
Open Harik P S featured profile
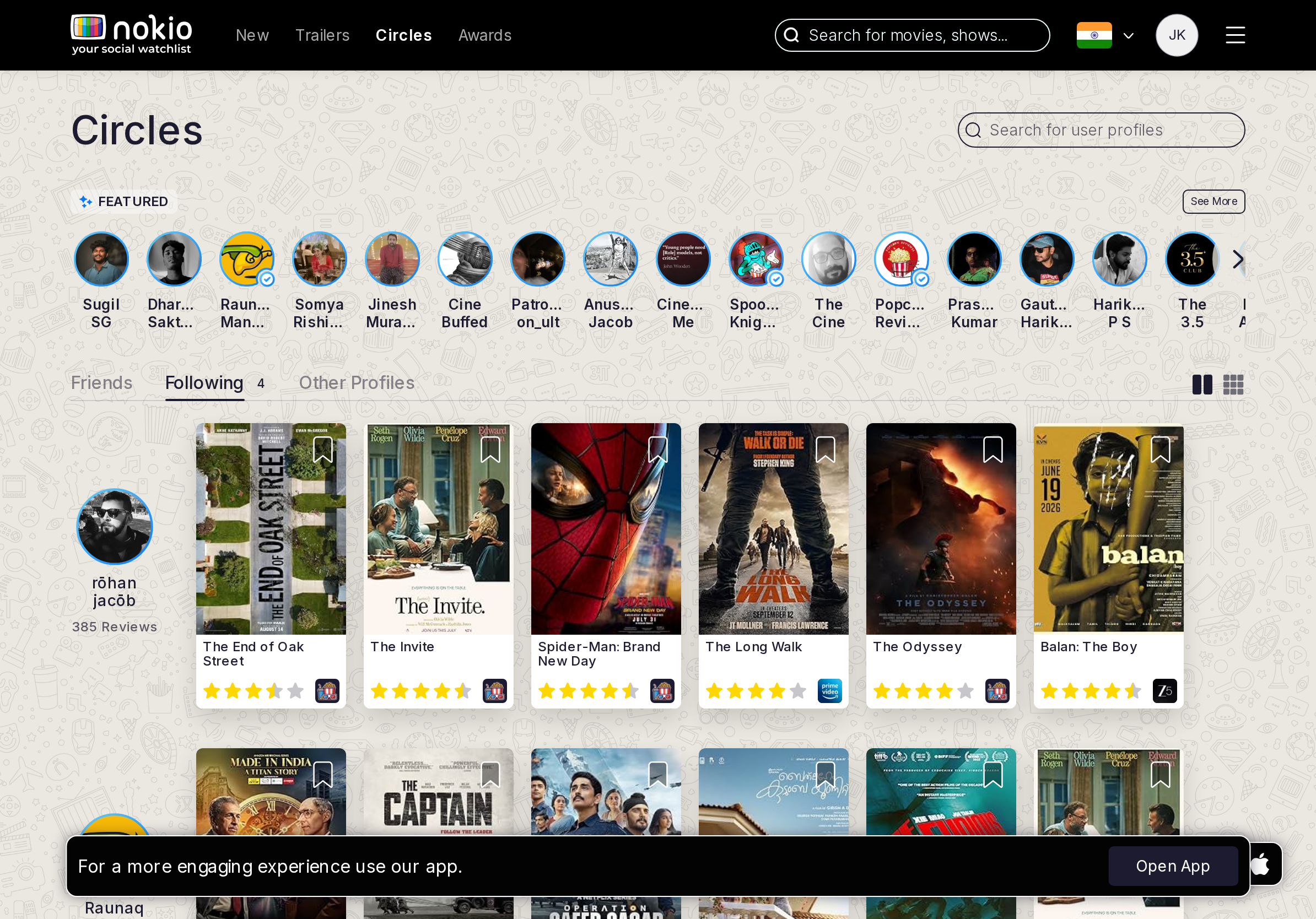tap(1119, 259)
